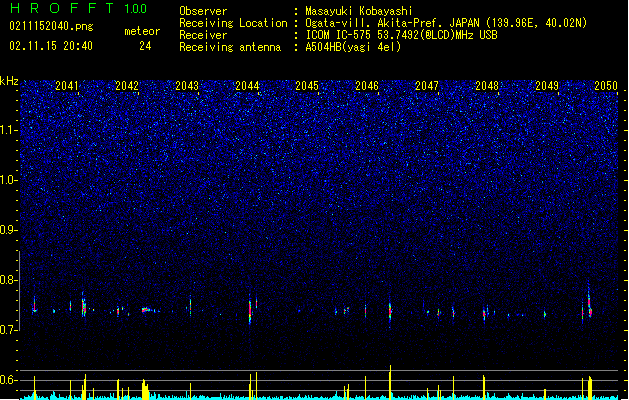629x400 pixels.
Task: Click the tall meteor echo just before 2050
Action: 589,303
